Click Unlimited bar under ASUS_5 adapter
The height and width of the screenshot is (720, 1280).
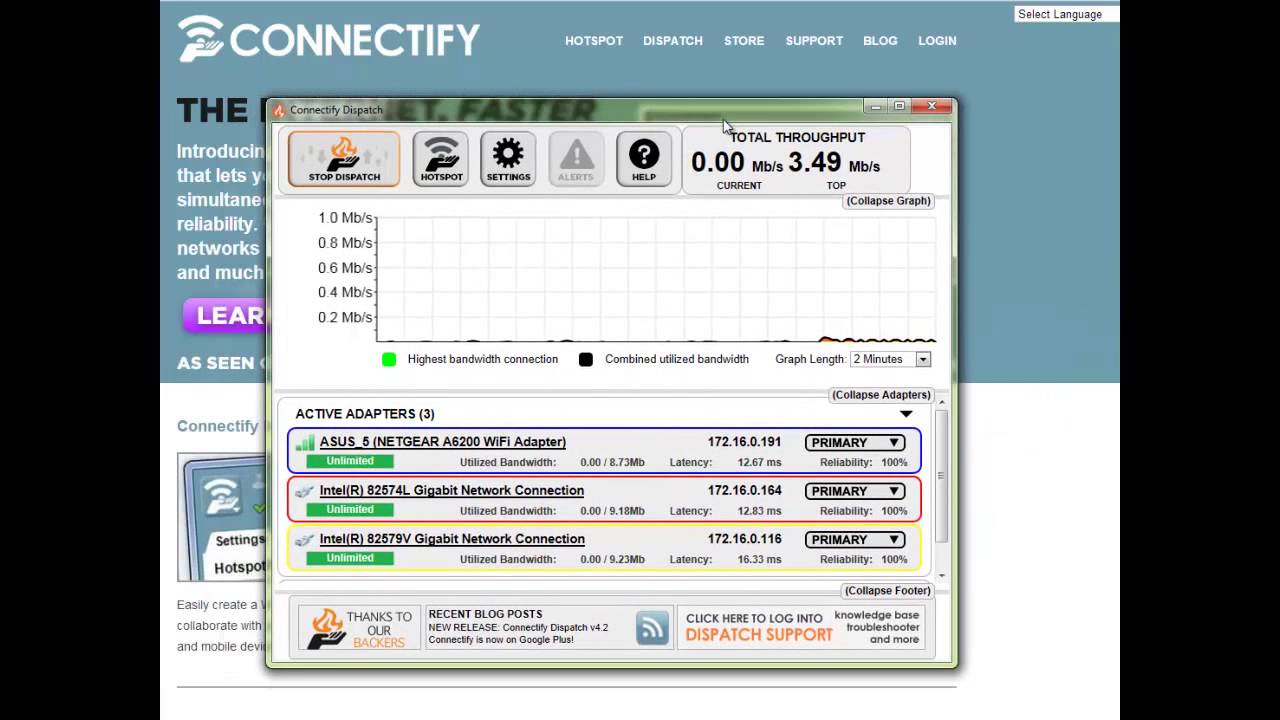tap(350, 461)
